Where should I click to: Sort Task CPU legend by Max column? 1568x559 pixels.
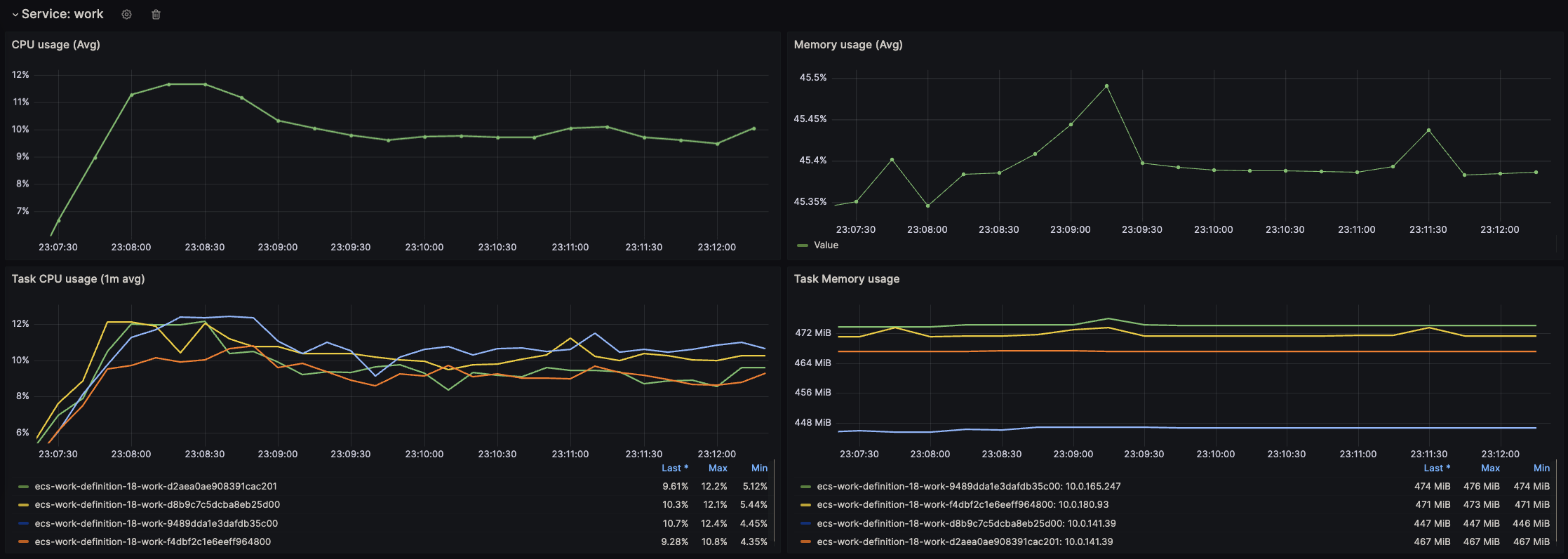717,469
